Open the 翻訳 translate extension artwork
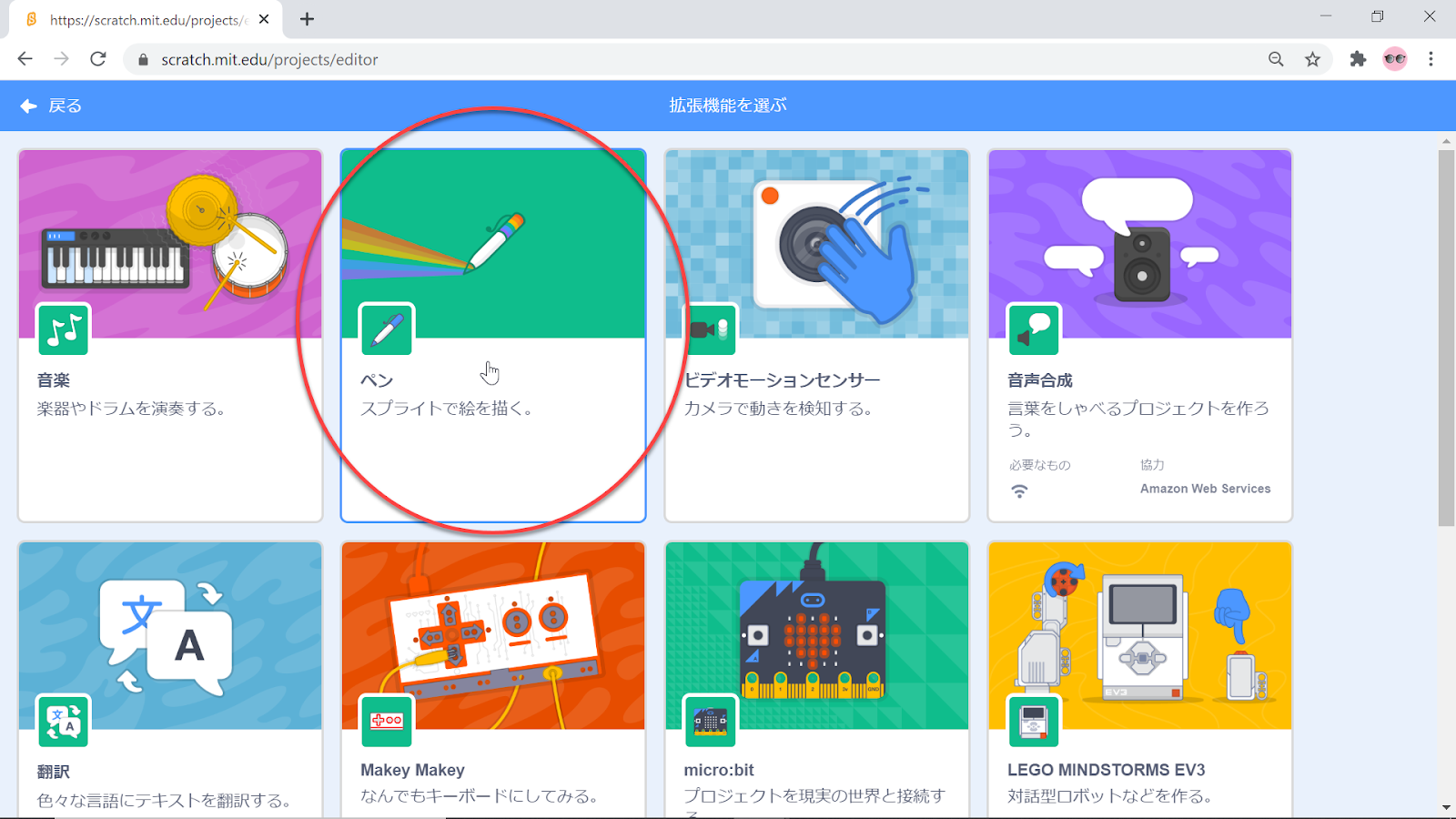Viewport: 1456px width, 819px height. point(170,636)
